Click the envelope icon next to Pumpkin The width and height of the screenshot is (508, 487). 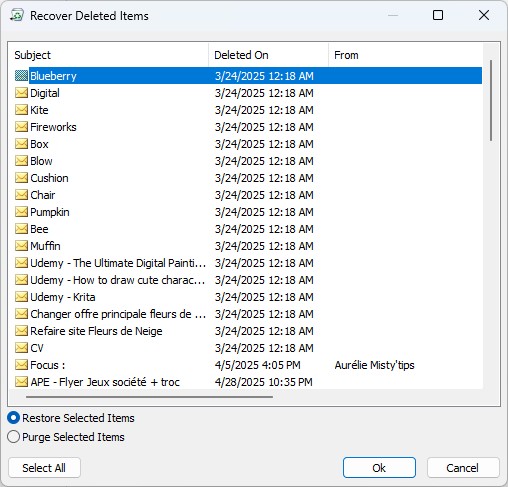click(x=21, y=212)
